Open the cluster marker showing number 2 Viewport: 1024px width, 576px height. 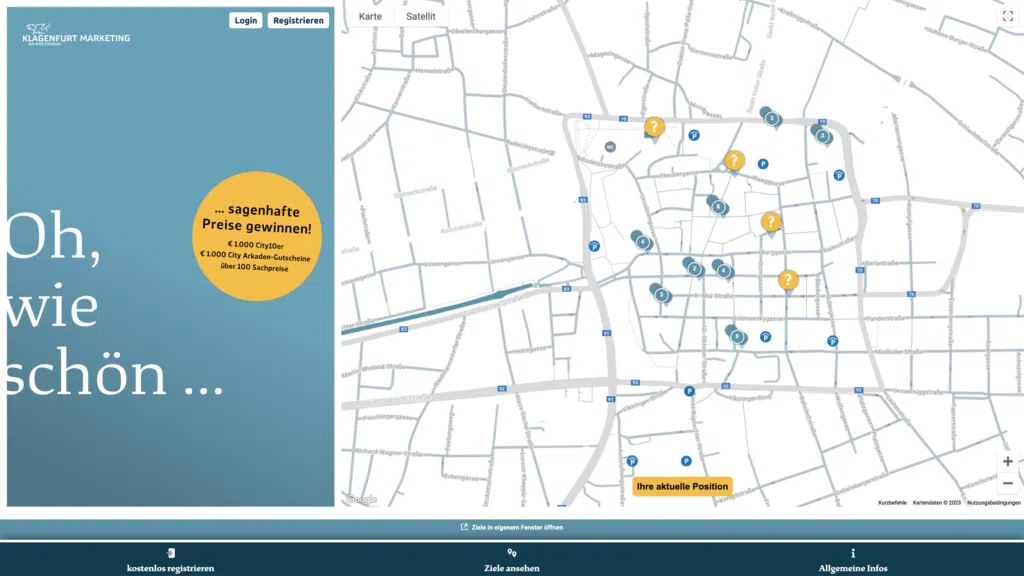pyautogui.click(x=693, y=268)
